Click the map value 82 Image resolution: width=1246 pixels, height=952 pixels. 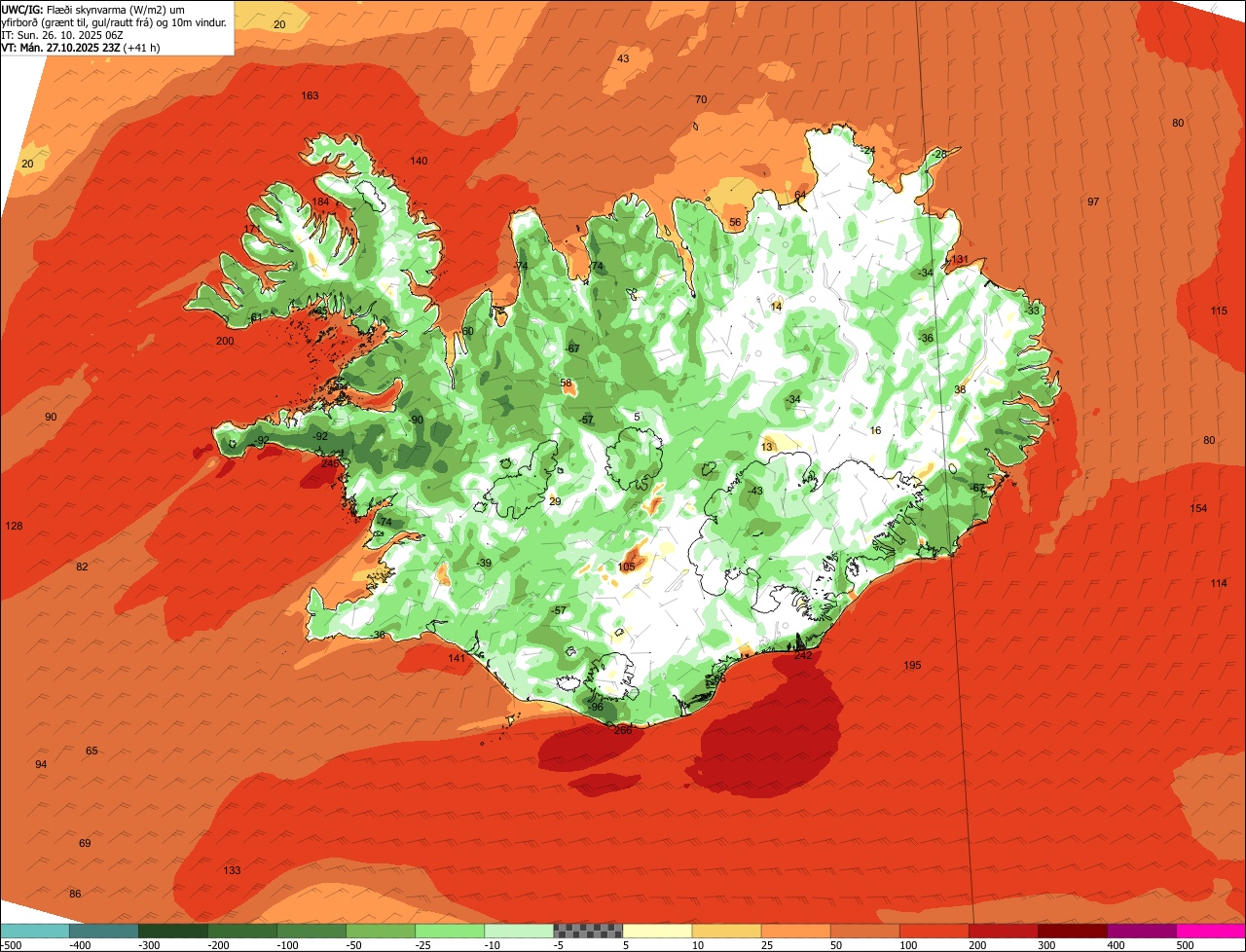pyautogui.click(x=82, y=567)
